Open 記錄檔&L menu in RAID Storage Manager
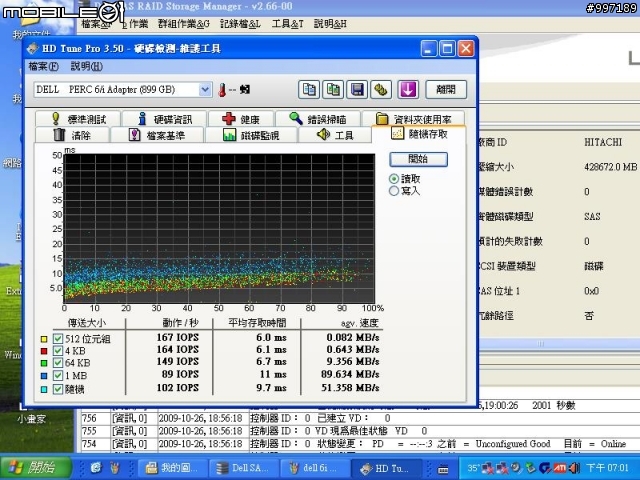 click(x=240, y=24)
